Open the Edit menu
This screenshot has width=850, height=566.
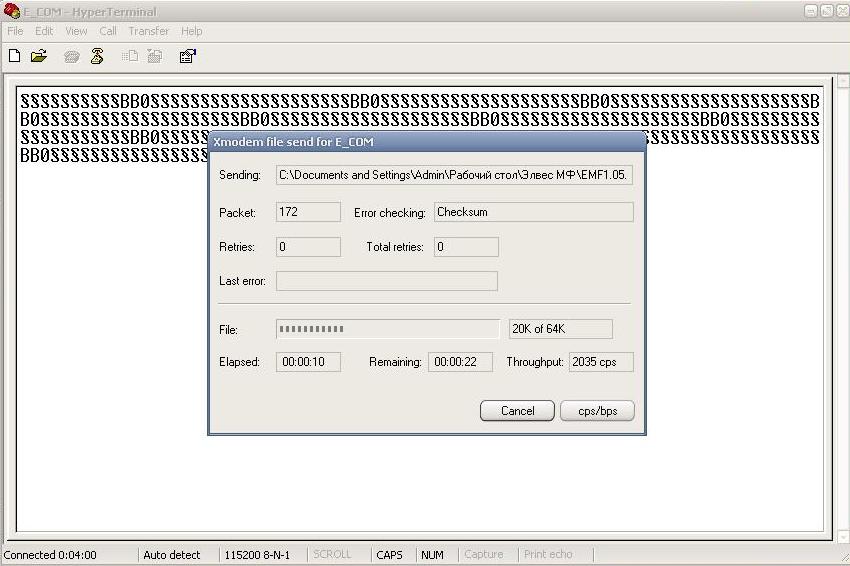pos(44,31)
